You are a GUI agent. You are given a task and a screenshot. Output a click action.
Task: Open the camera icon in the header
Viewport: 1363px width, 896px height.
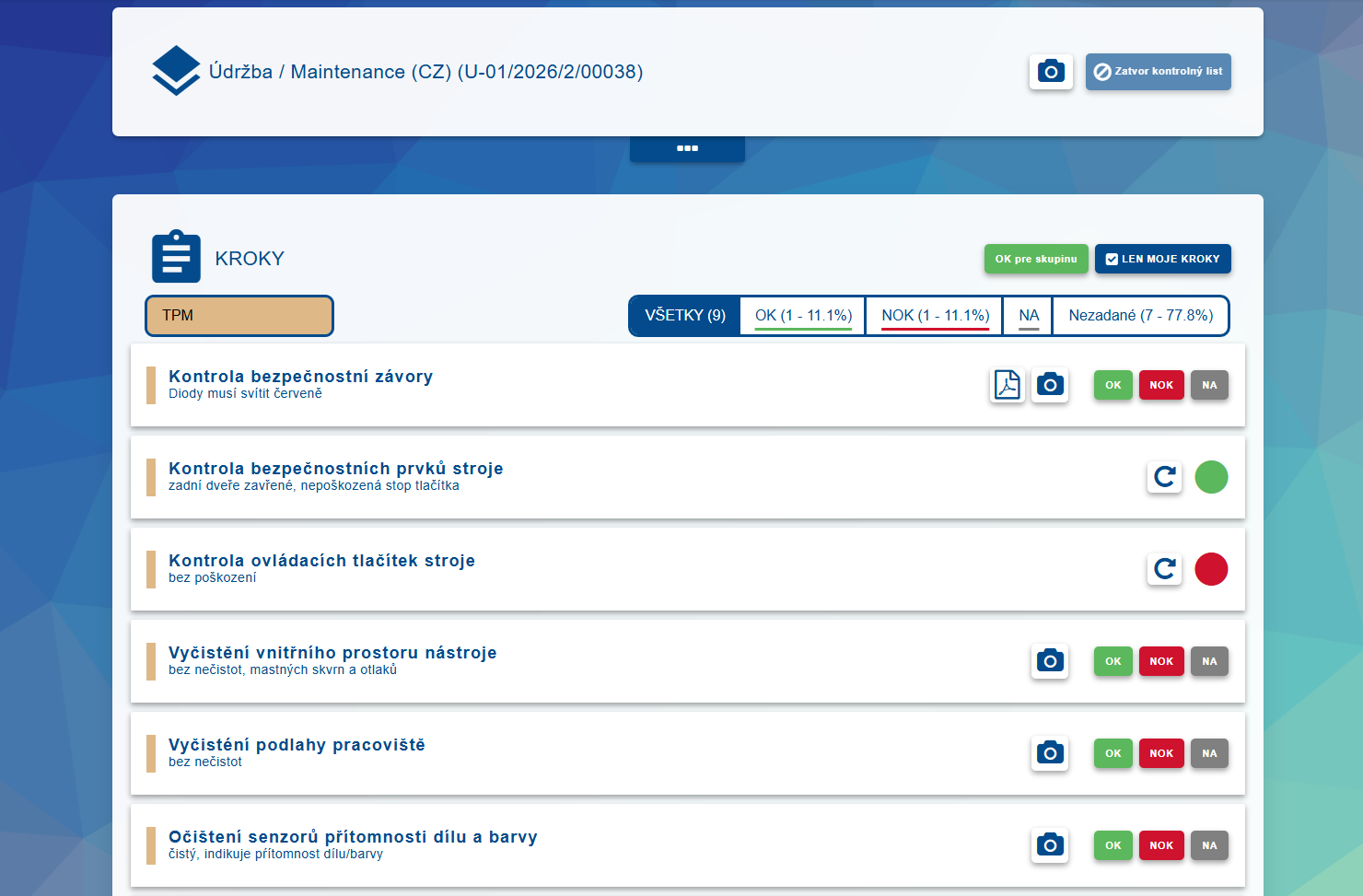click(x=1051, y=72)
